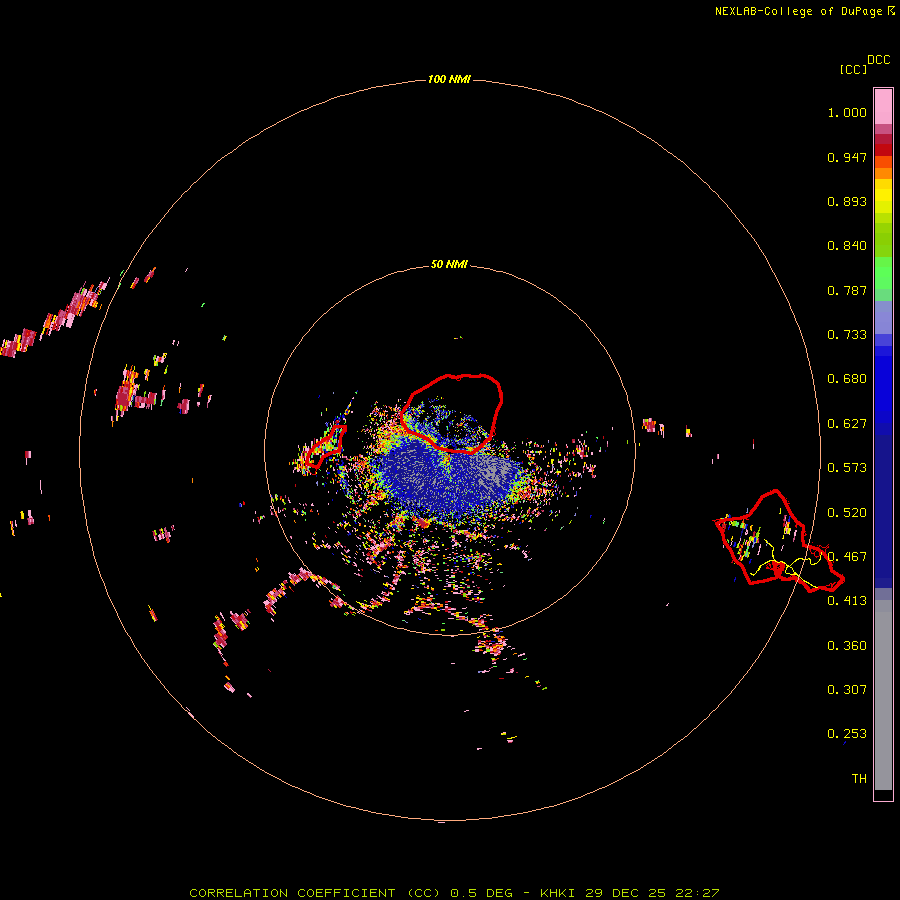Click the 0.520 scale value
Screen dimensions: 900x900
[x=847, y=513]
